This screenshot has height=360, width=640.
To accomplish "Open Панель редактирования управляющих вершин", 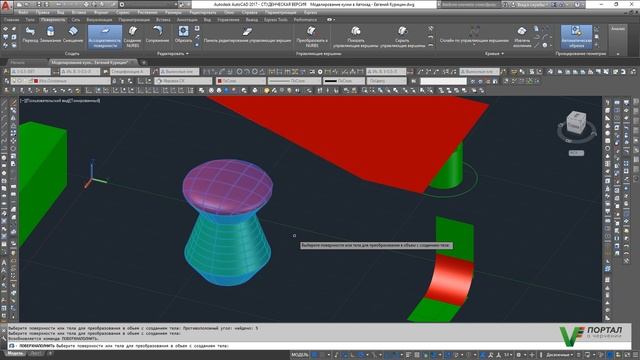I will (247, 35).
